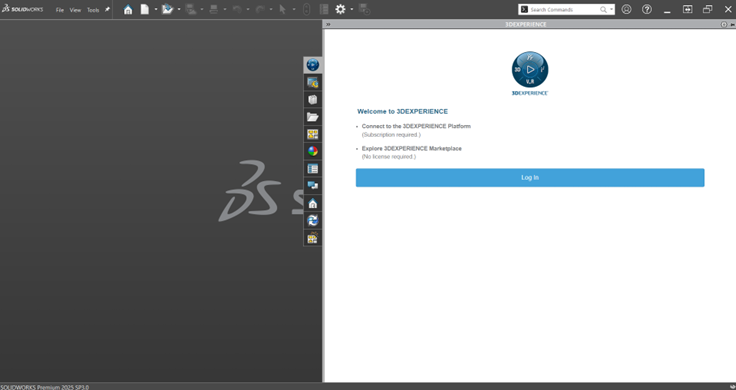This screenshot has width=736, height=390.
Task: Expand the New document dropdown arrow
Action: (x=156, y=9)
